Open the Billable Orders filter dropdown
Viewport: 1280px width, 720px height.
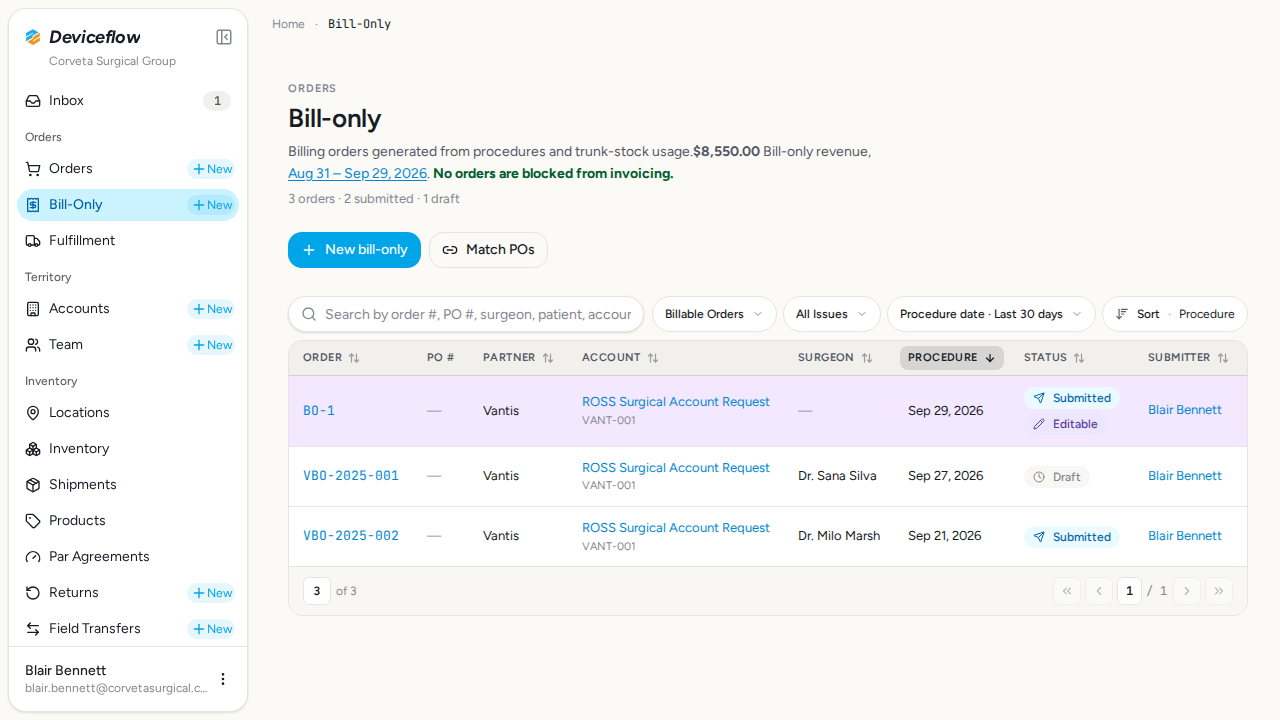click(714, 314)
